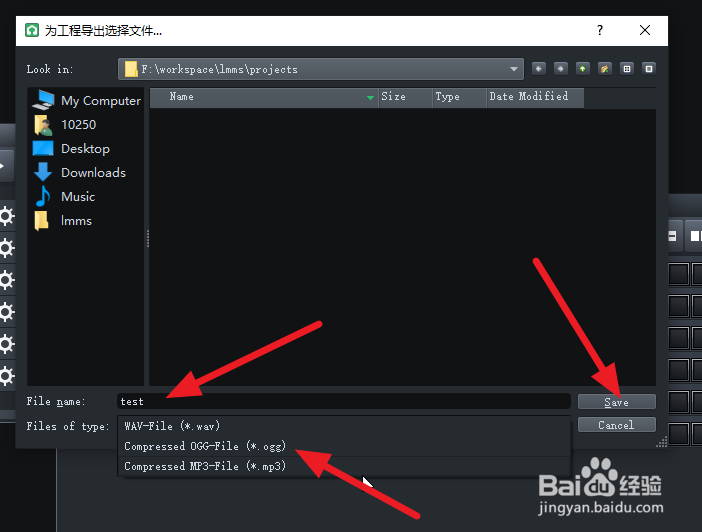Click the third gear icon in the background track list

pos(6,280)
